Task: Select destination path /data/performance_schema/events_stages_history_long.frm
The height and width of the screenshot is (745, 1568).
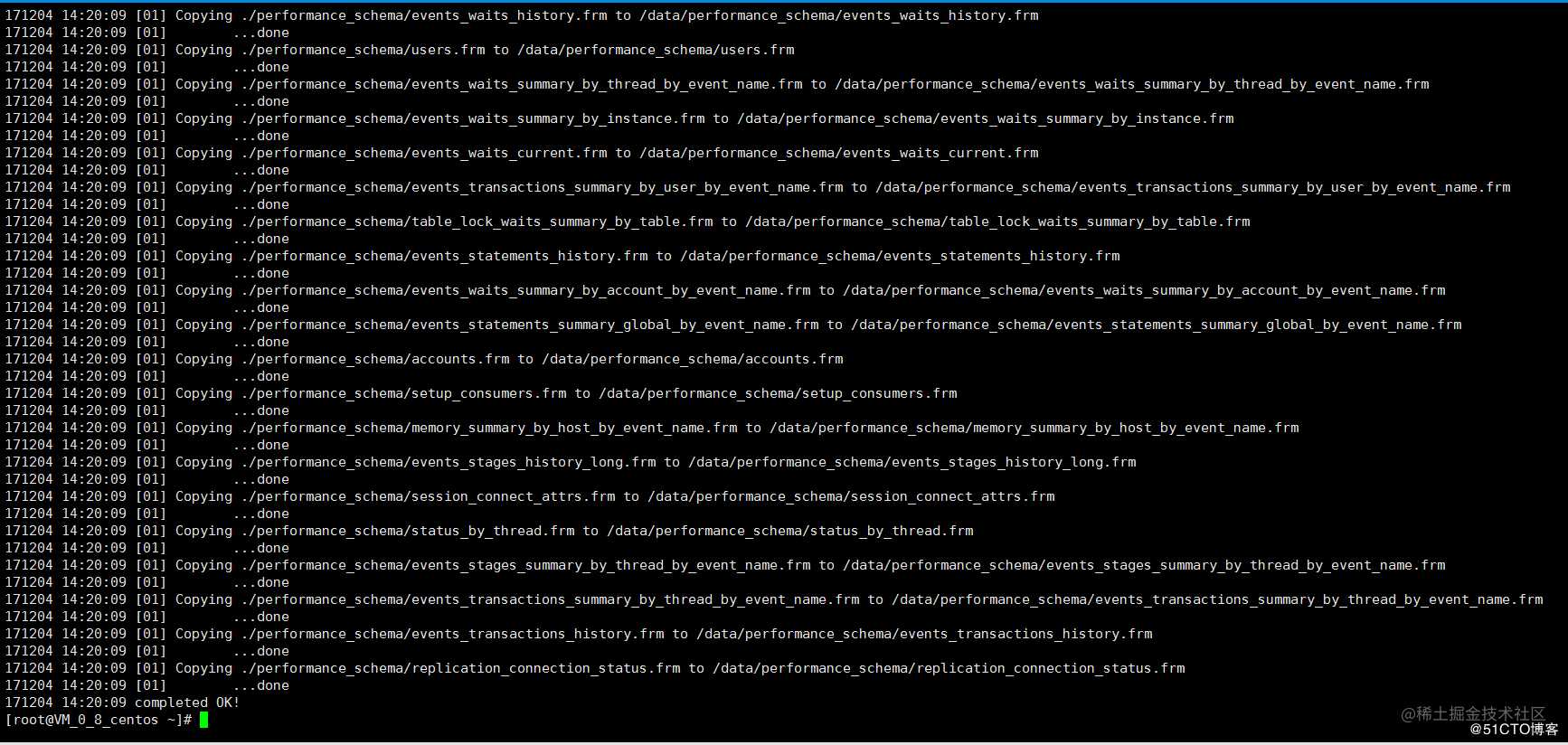Action: (912, 462)
